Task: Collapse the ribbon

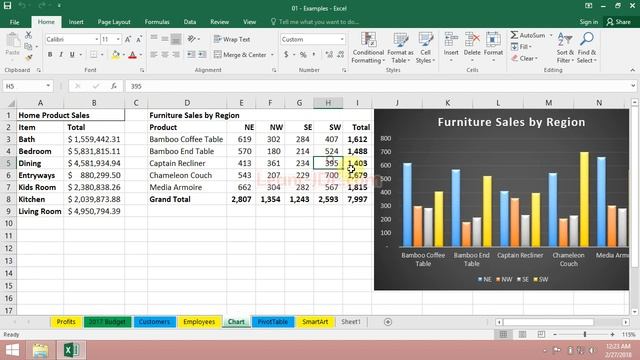Action: coord(633,70)
